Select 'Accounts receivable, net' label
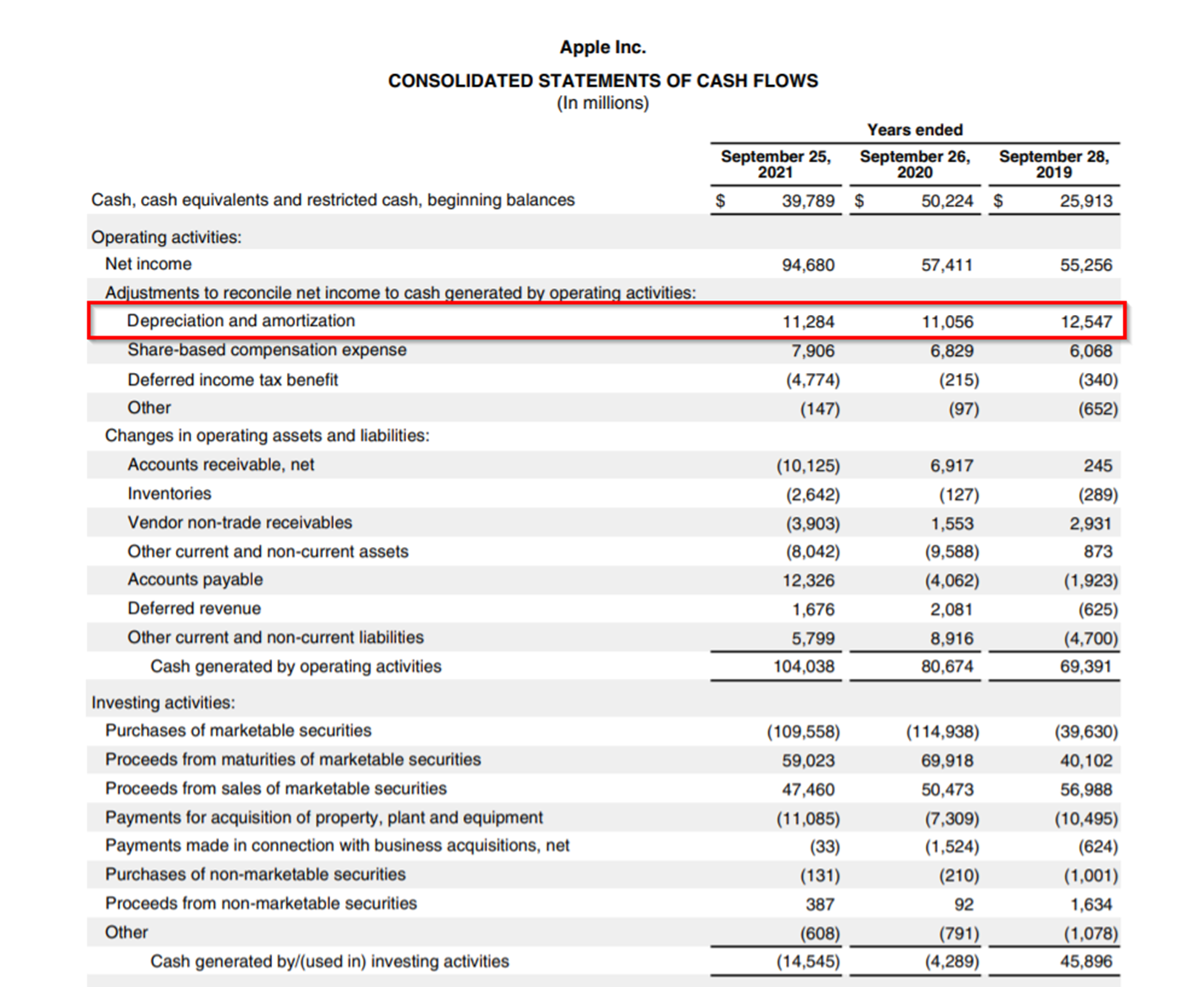The image size is (1204, 987). tap(221, 465)
